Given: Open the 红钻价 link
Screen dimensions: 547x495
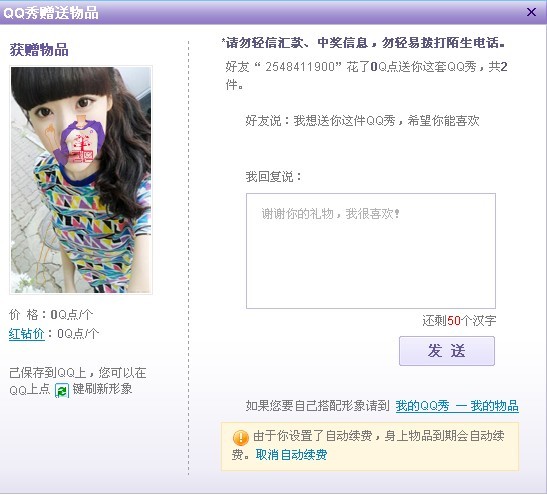Looking at the screenshot, I should 27,334.
